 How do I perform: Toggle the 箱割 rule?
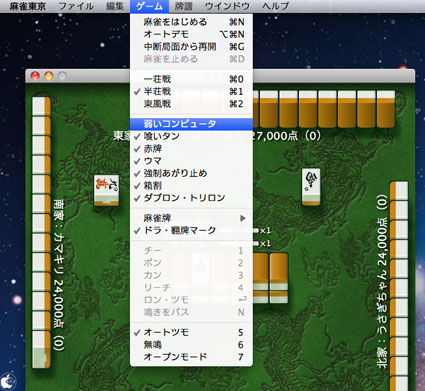click(x=191, y=186)
